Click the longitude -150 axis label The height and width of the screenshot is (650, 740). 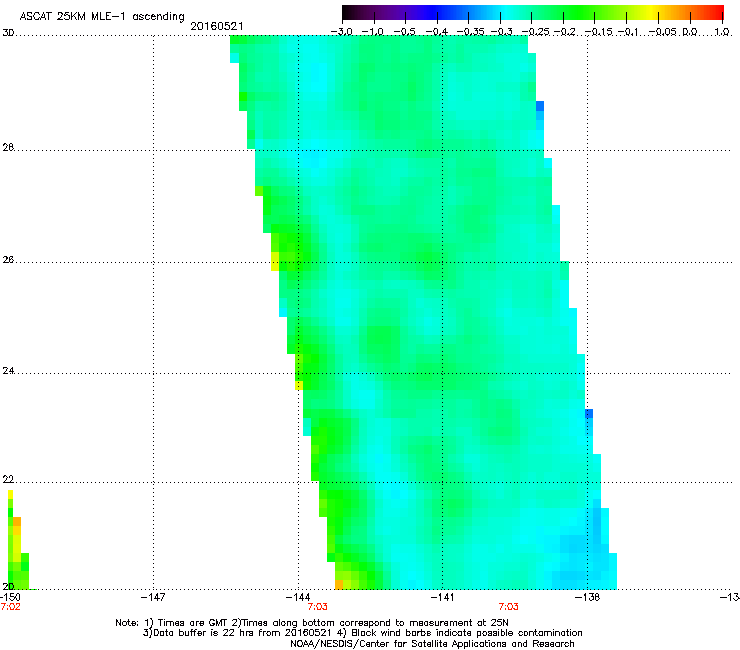[x=10, y=597]
